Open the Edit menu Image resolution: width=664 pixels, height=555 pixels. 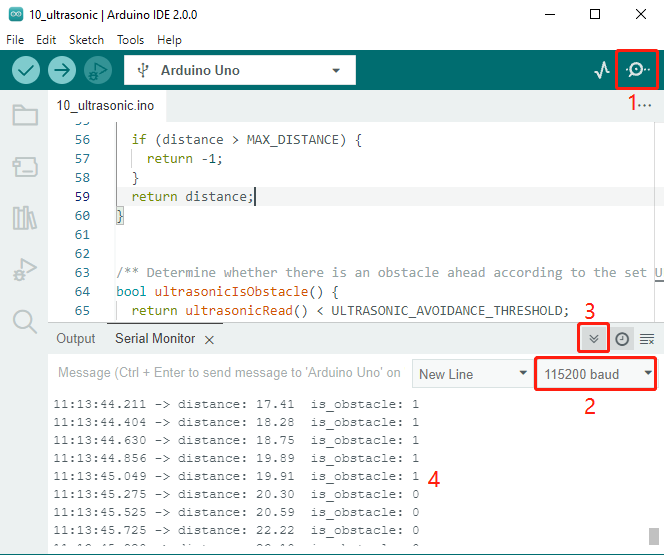(46, 40)
